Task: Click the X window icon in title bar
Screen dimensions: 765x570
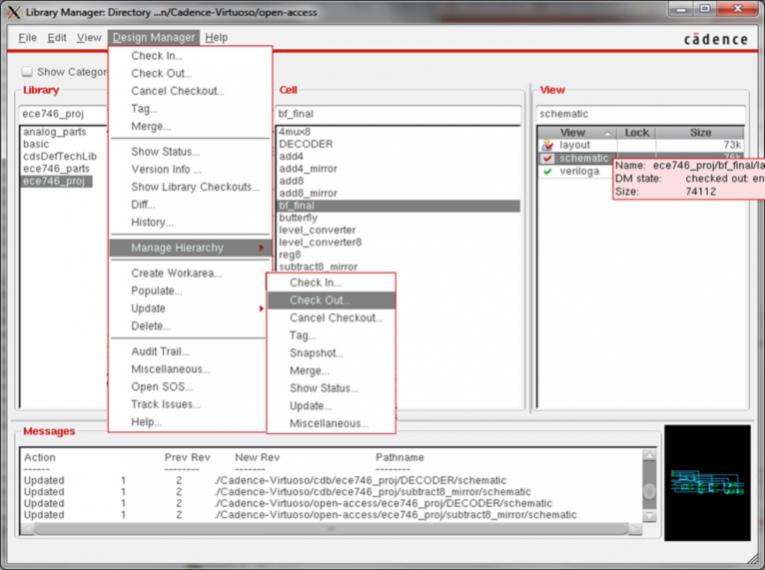Action: [x=14, y=12]
